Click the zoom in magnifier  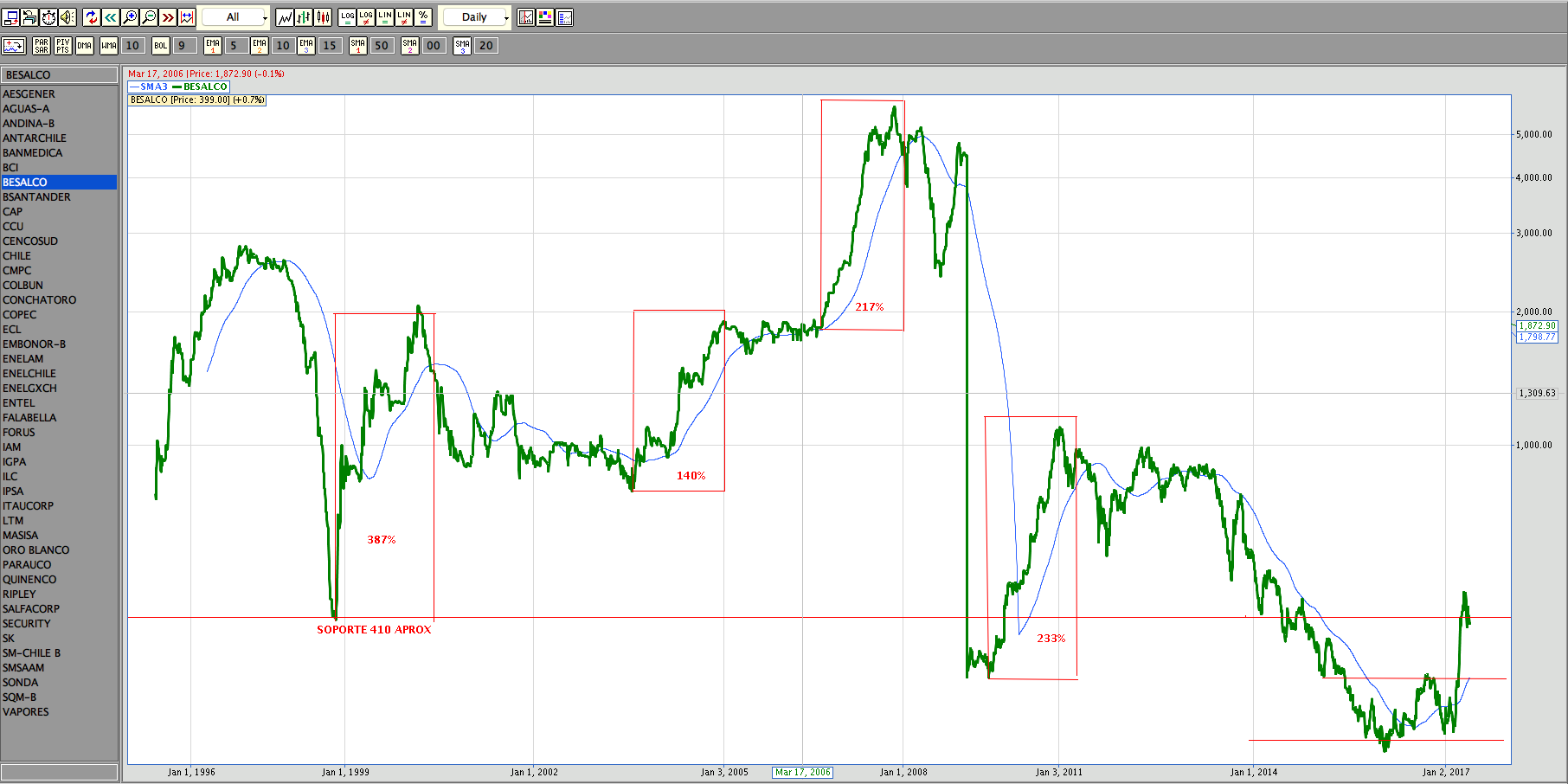click(x=130, y=17)
